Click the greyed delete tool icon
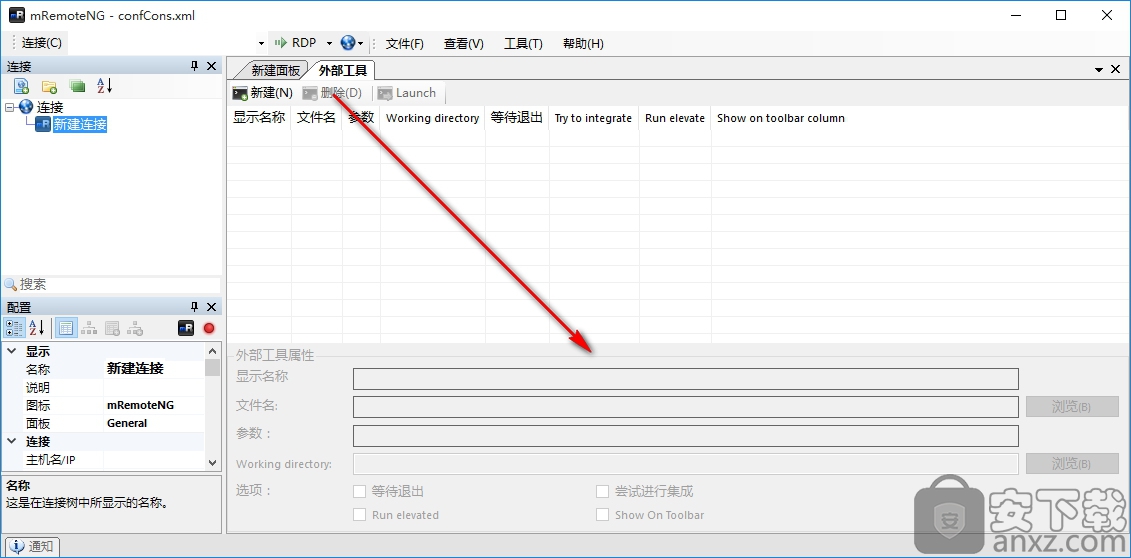This screenshot has height=558, width=1131. point(310,93)
